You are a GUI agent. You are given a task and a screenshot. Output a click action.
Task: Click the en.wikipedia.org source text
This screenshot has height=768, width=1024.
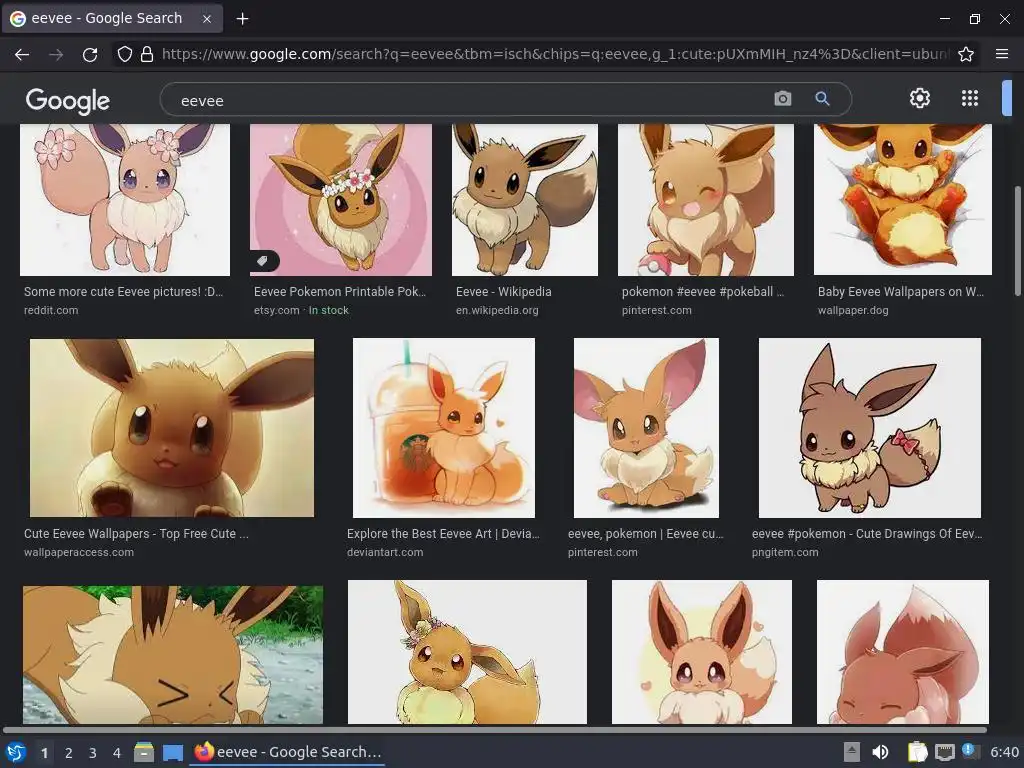[x=497, y=310]
